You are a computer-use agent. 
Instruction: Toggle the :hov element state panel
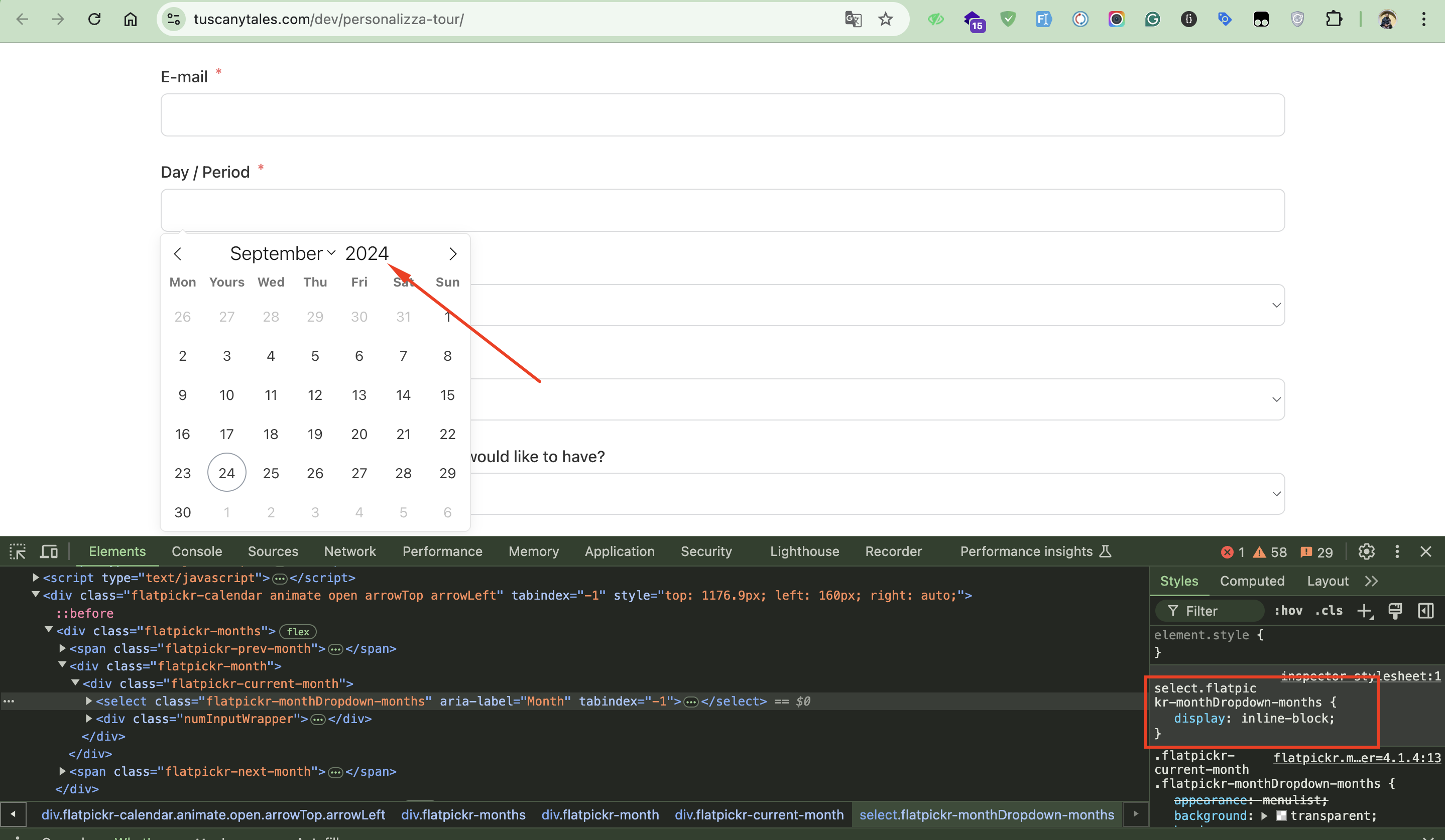pyautogui.click(x=1288, y=611)
